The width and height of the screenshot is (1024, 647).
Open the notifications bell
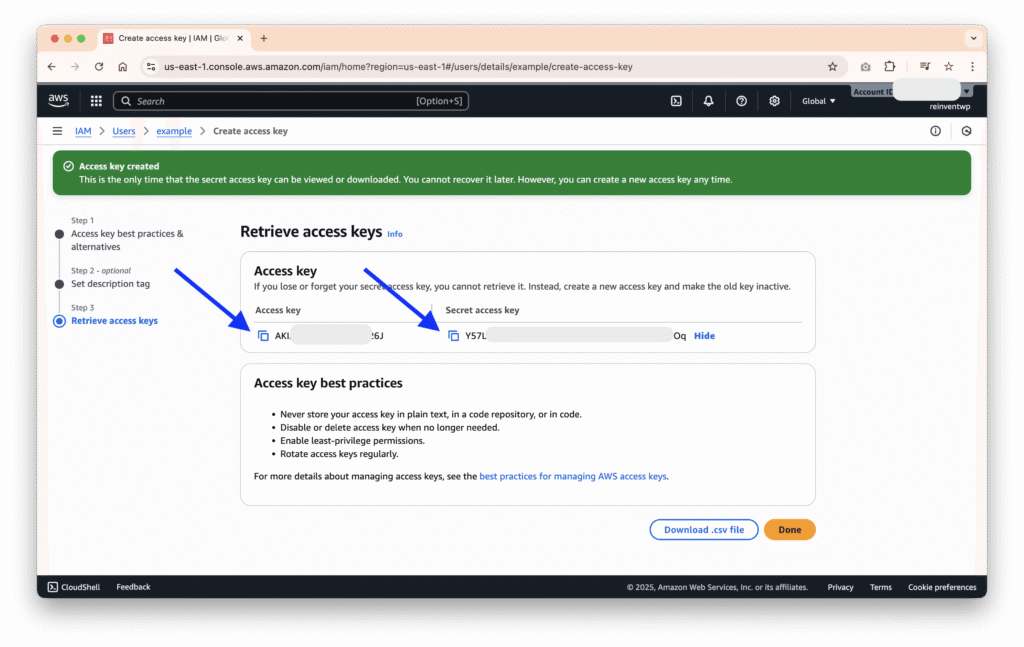pos(708,101)
